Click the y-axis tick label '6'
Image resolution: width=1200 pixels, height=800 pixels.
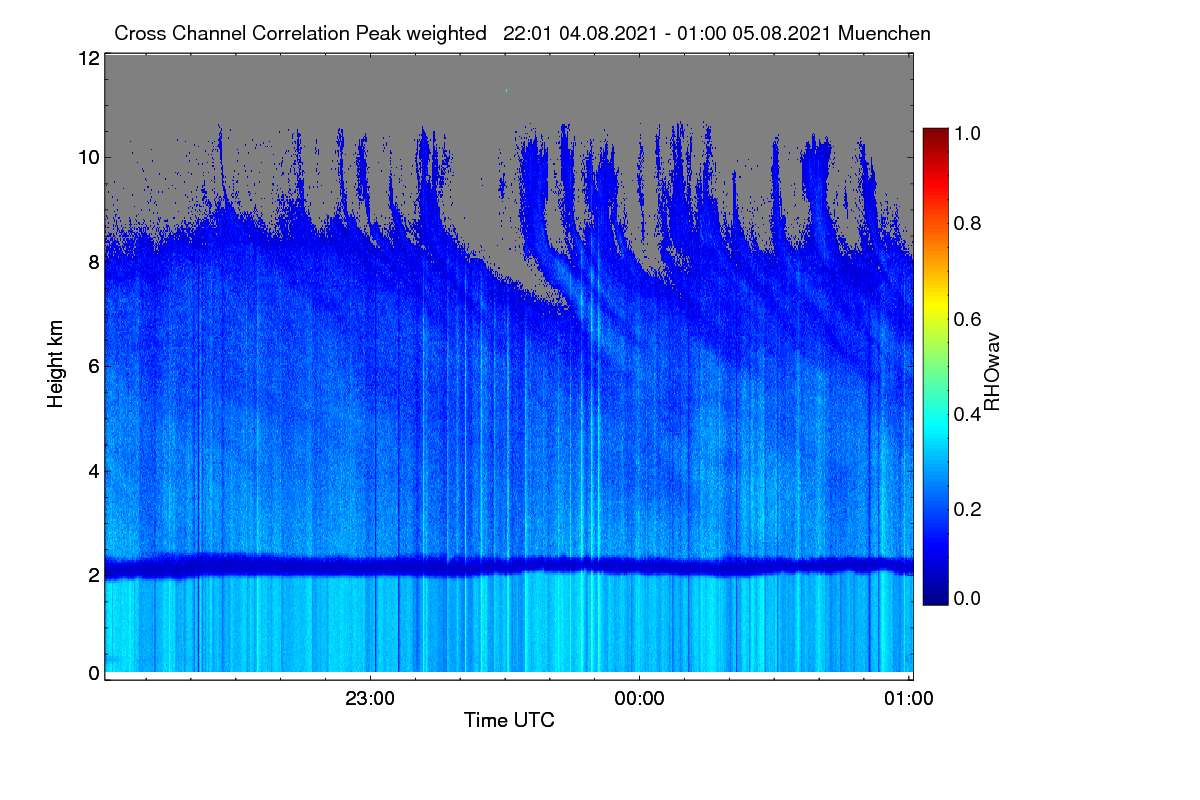pos(94,366)
